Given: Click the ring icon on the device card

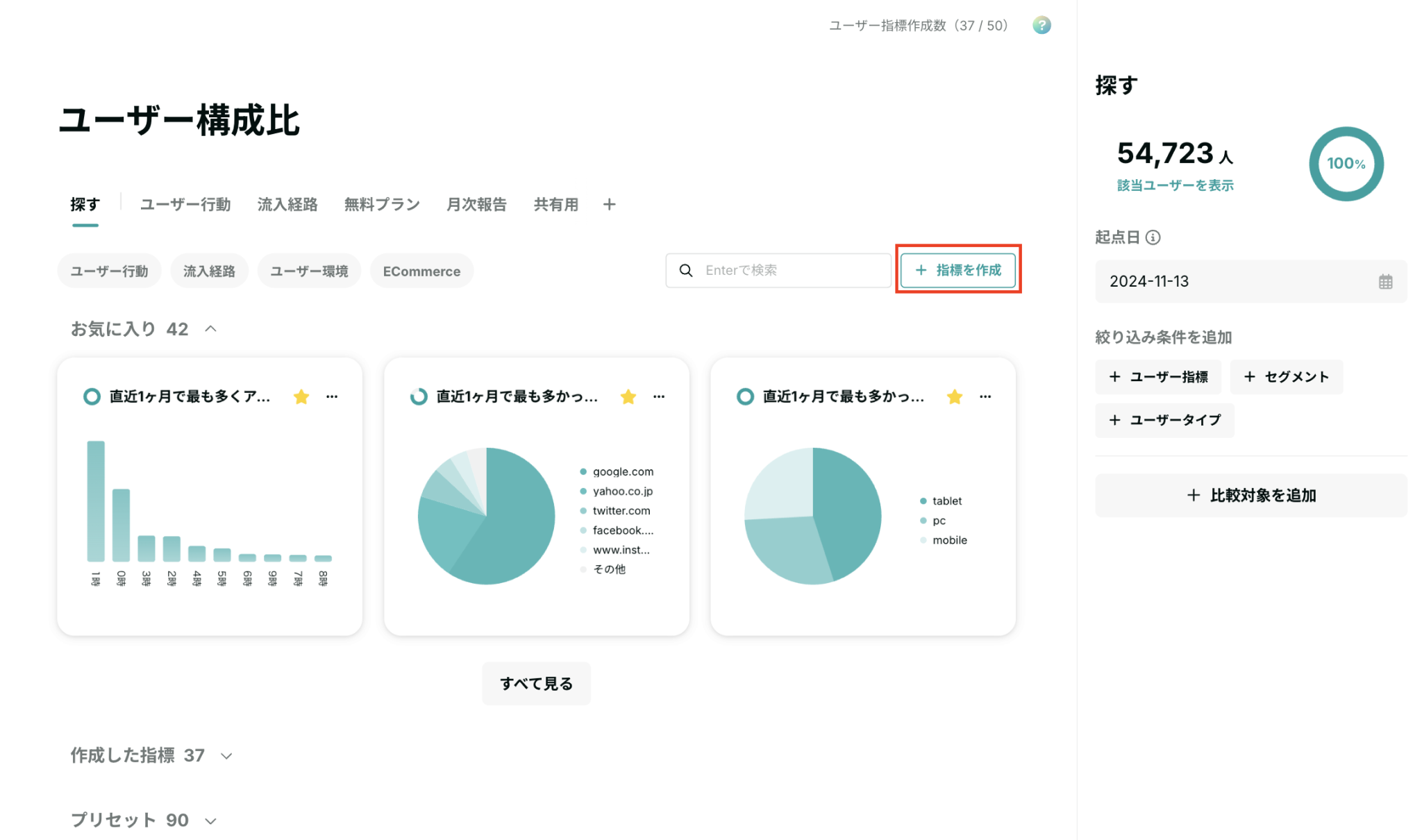Looking at the screenshot, I should [x=745, y=396].
